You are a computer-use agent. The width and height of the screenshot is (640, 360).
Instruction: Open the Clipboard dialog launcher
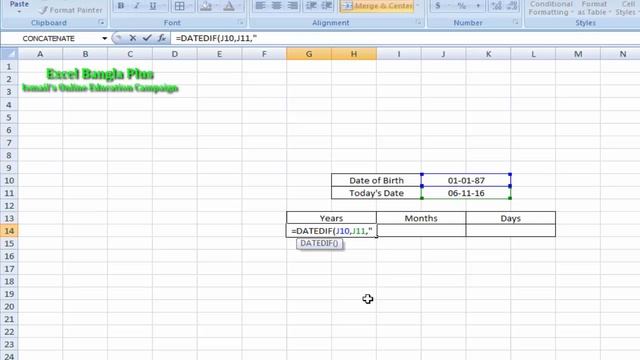[x=101, y=22]
